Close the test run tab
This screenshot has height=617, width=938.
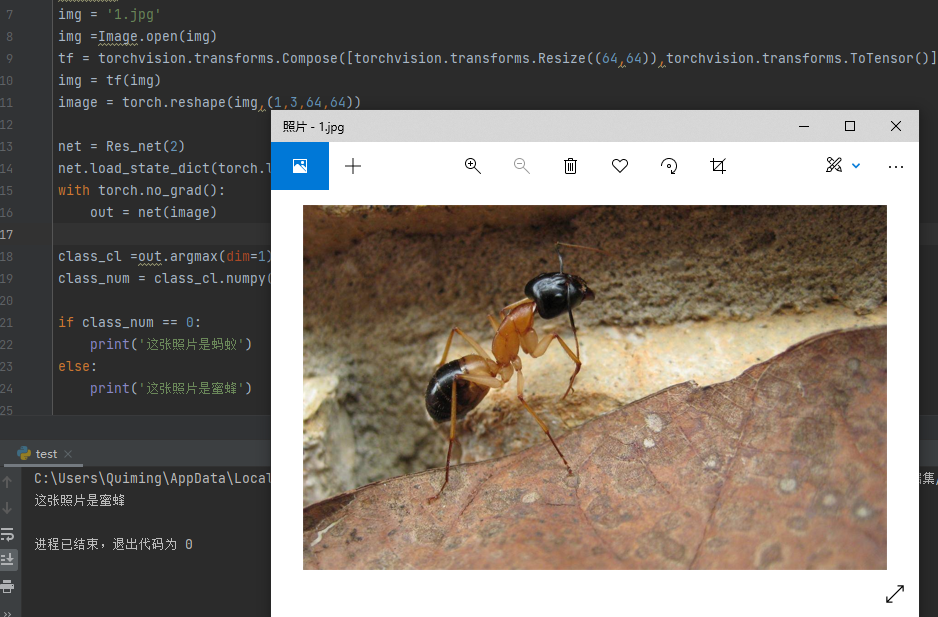tap(68, 454)
